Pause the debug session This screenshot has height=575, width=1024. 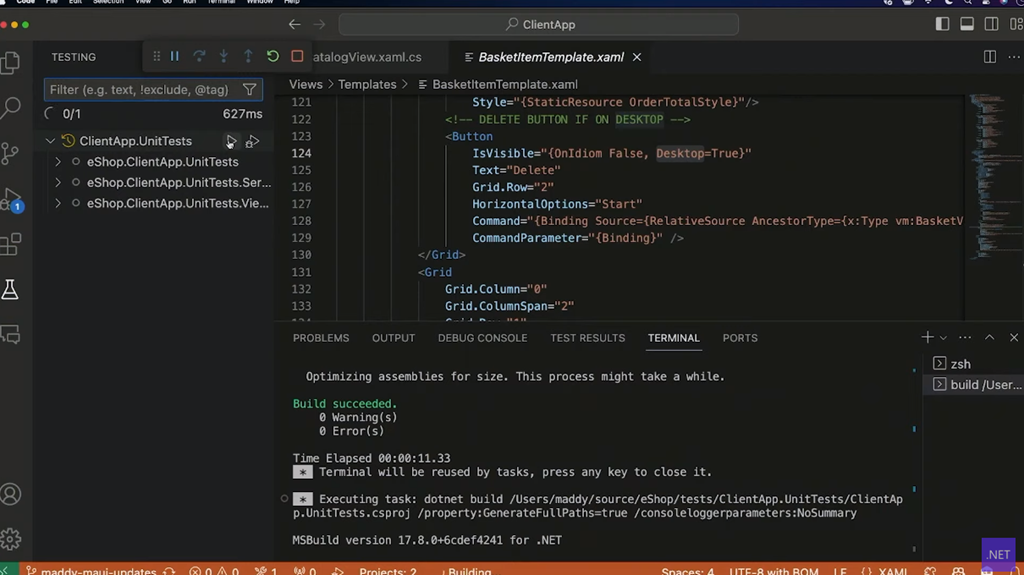175,57
